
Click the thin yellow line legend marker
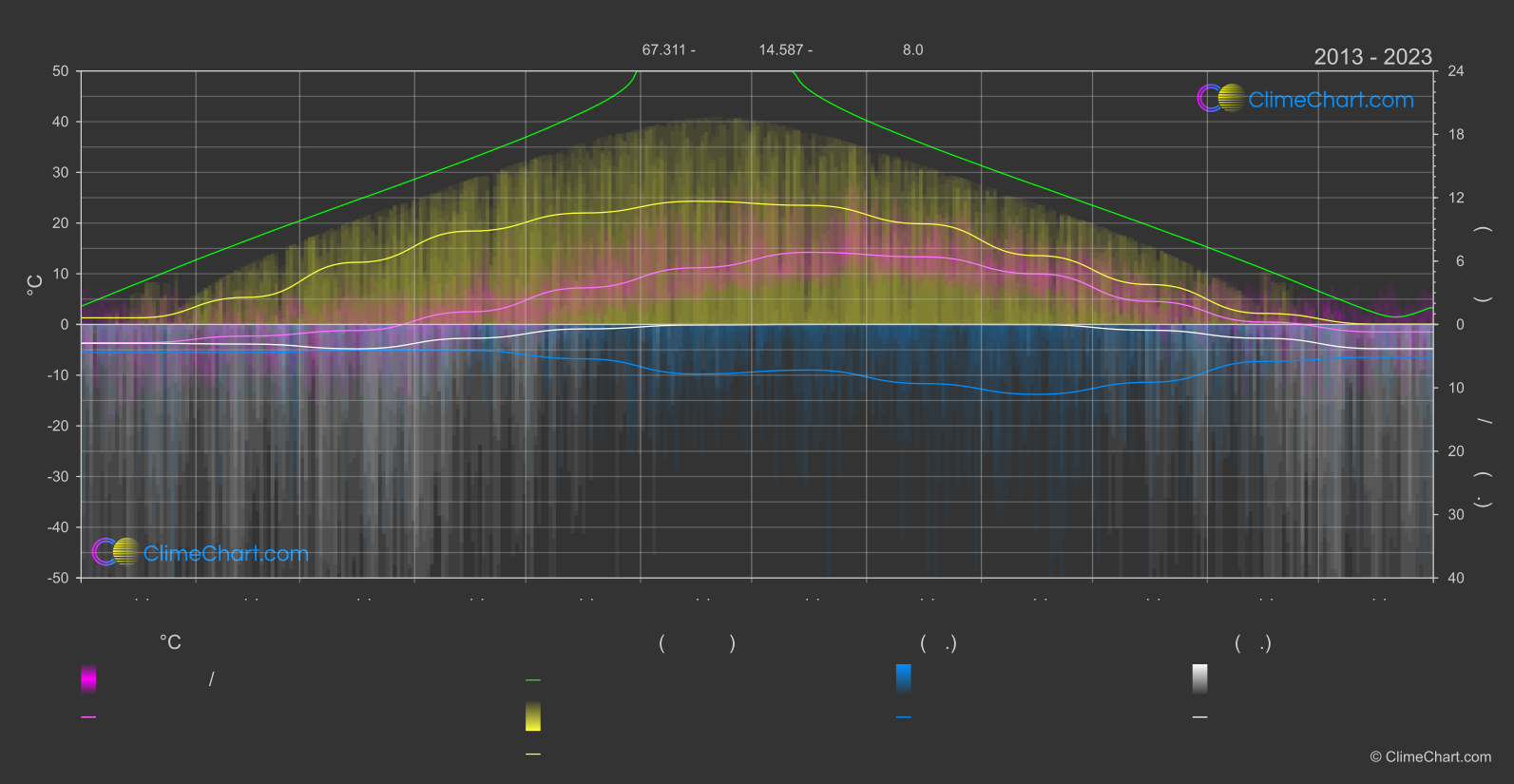click(x=533, y=755)
